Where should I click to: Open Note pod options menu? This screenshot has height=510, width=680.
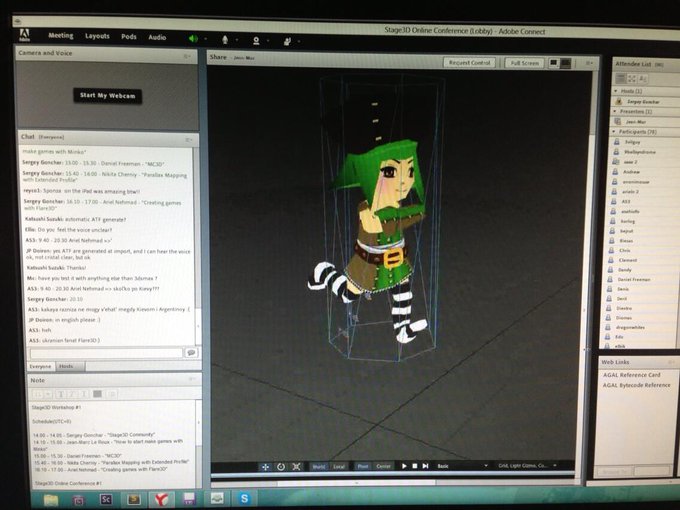[x=191, y=379]
